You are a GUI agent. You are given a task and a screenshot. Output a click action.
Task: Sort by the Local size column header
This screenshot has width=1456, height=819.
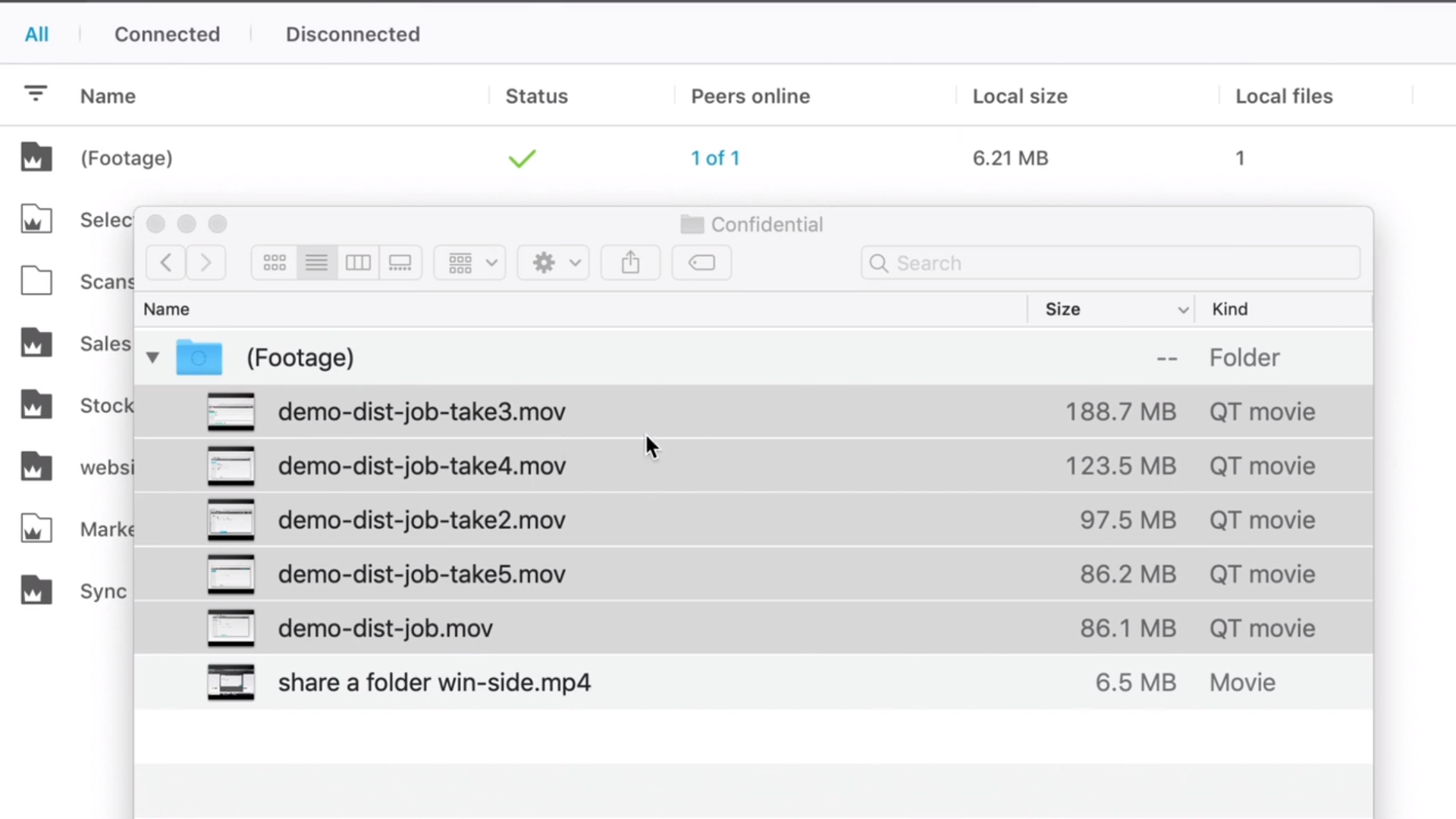(1020, 96)
